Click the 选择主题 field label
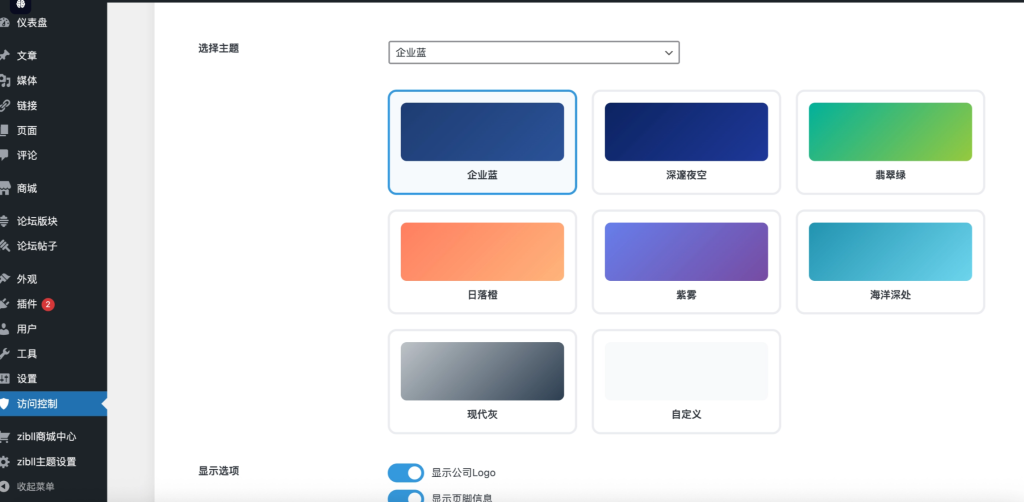This screenshot has height=502, width=1024. coord(219,48)
